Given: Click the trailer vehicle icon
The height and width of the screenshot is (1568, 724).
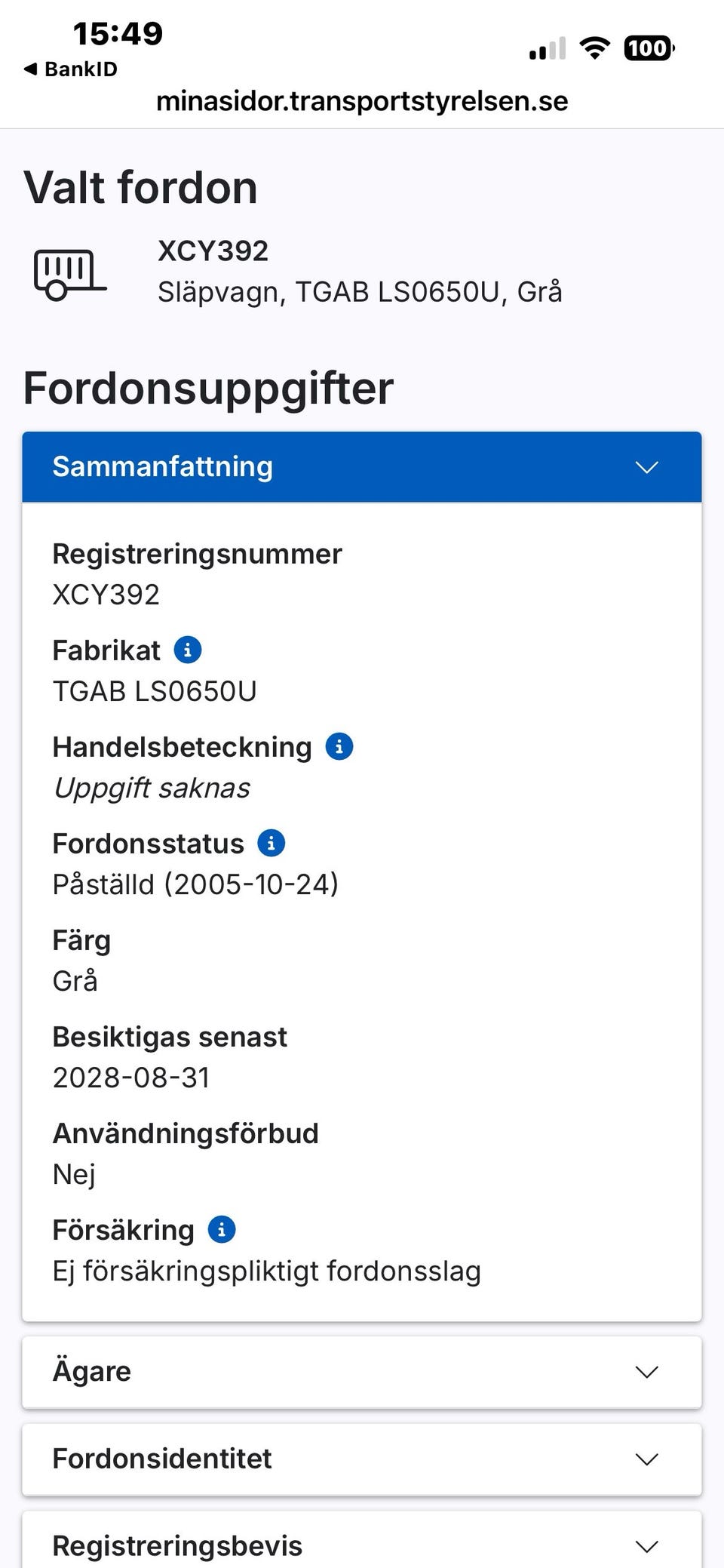Looking at the screenshot, I should point(69,275).
